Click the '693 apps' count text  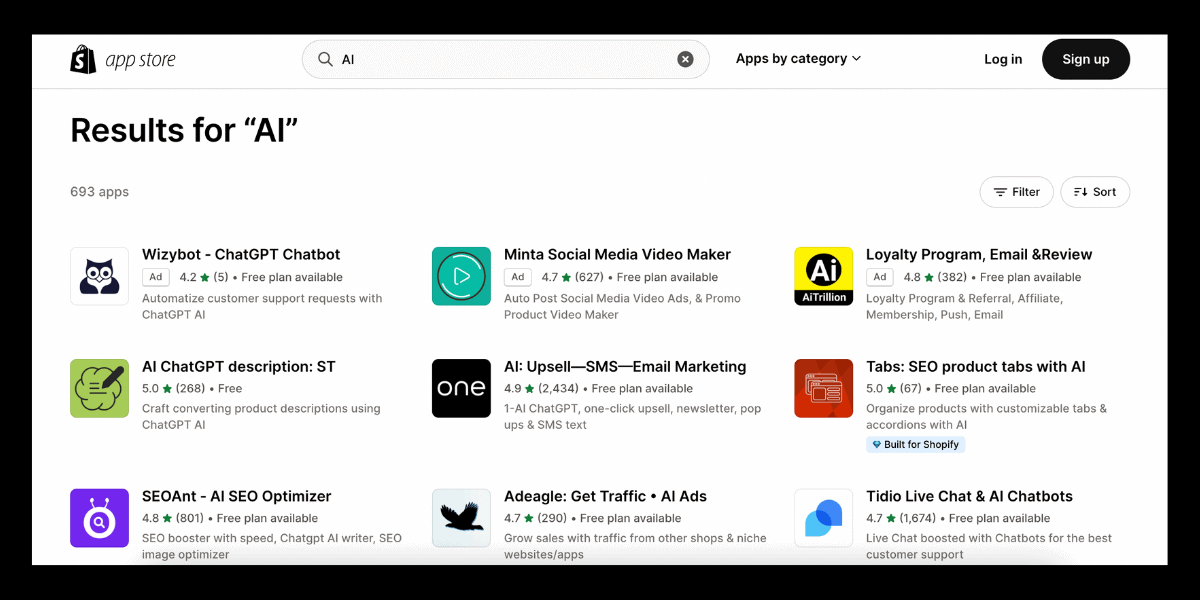pos(99,192)
